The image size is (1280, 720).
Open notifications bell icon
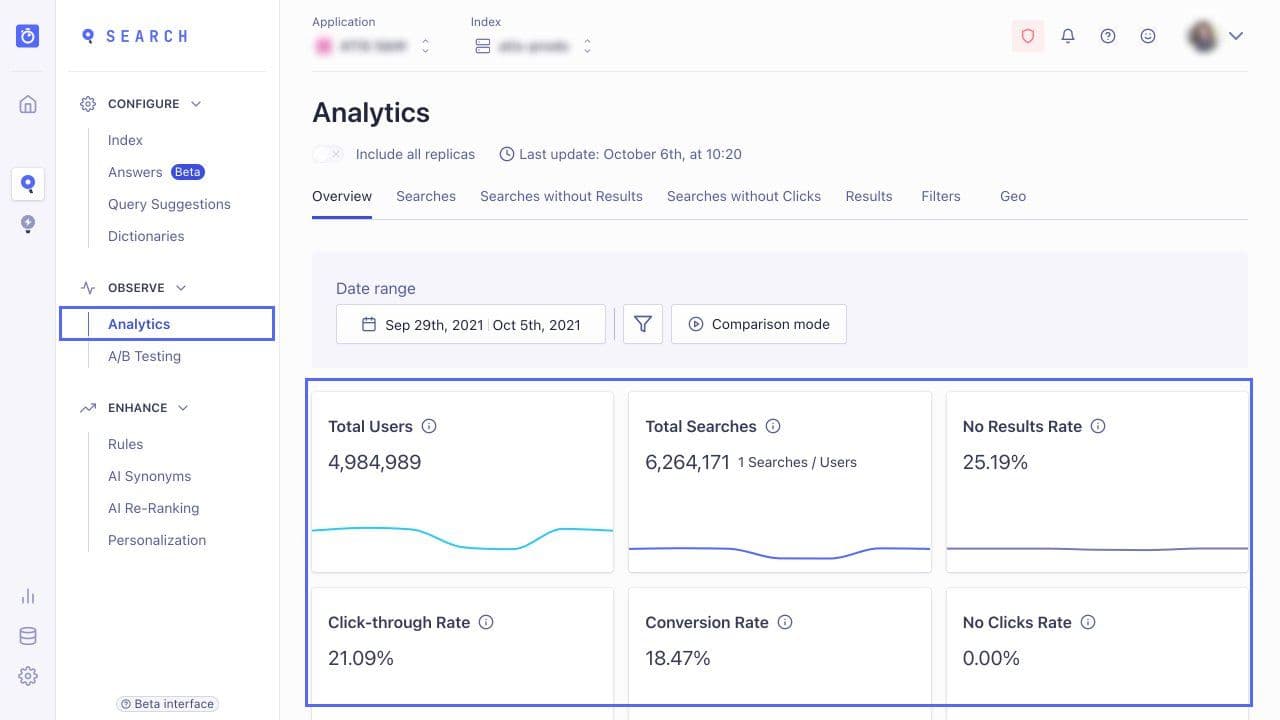coord(1068,36)
